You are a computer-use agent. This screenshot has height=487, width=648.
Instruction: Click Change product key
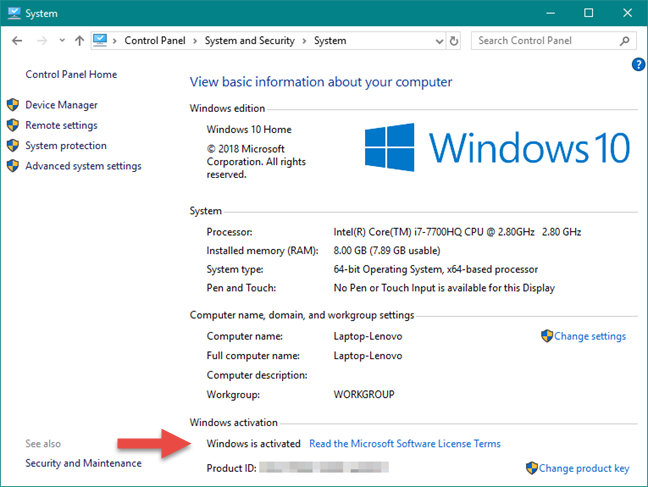coord(584,468)
